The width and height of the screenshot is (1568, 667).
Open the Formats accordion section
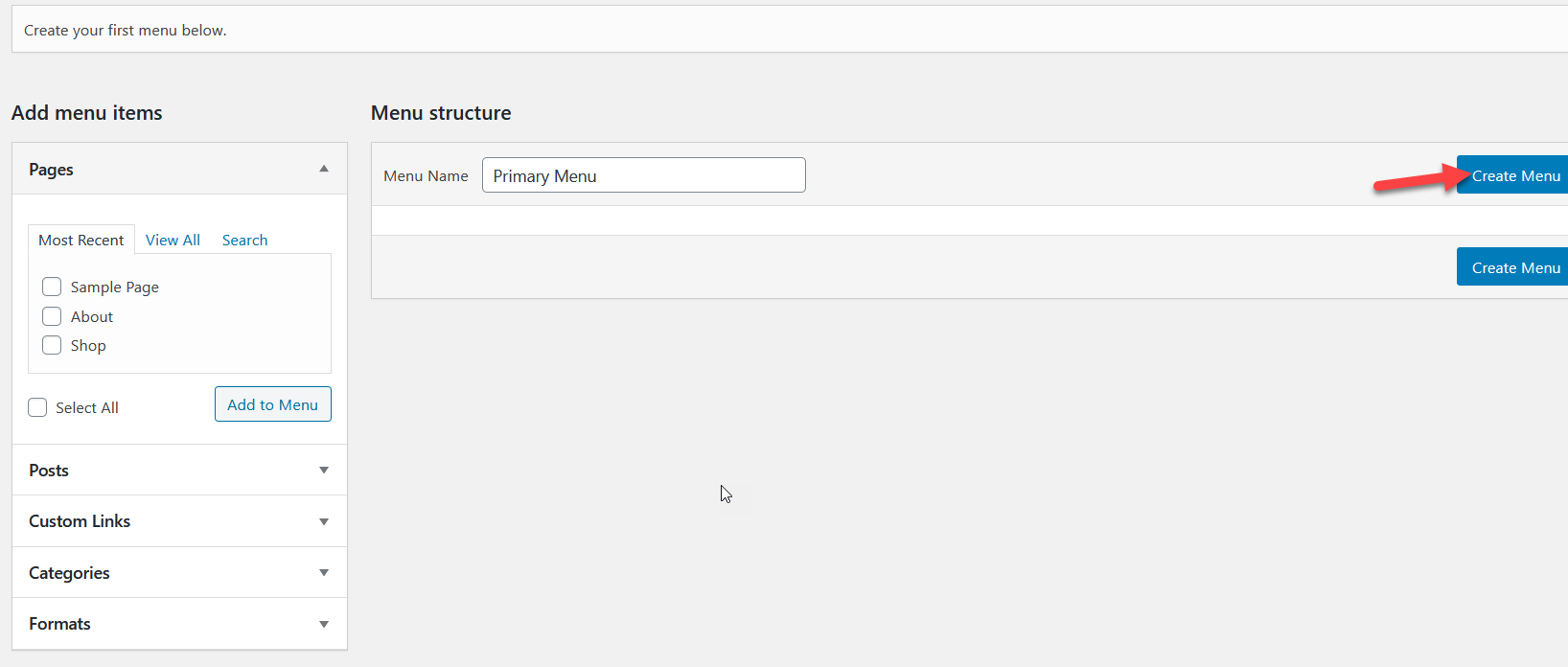179,624
